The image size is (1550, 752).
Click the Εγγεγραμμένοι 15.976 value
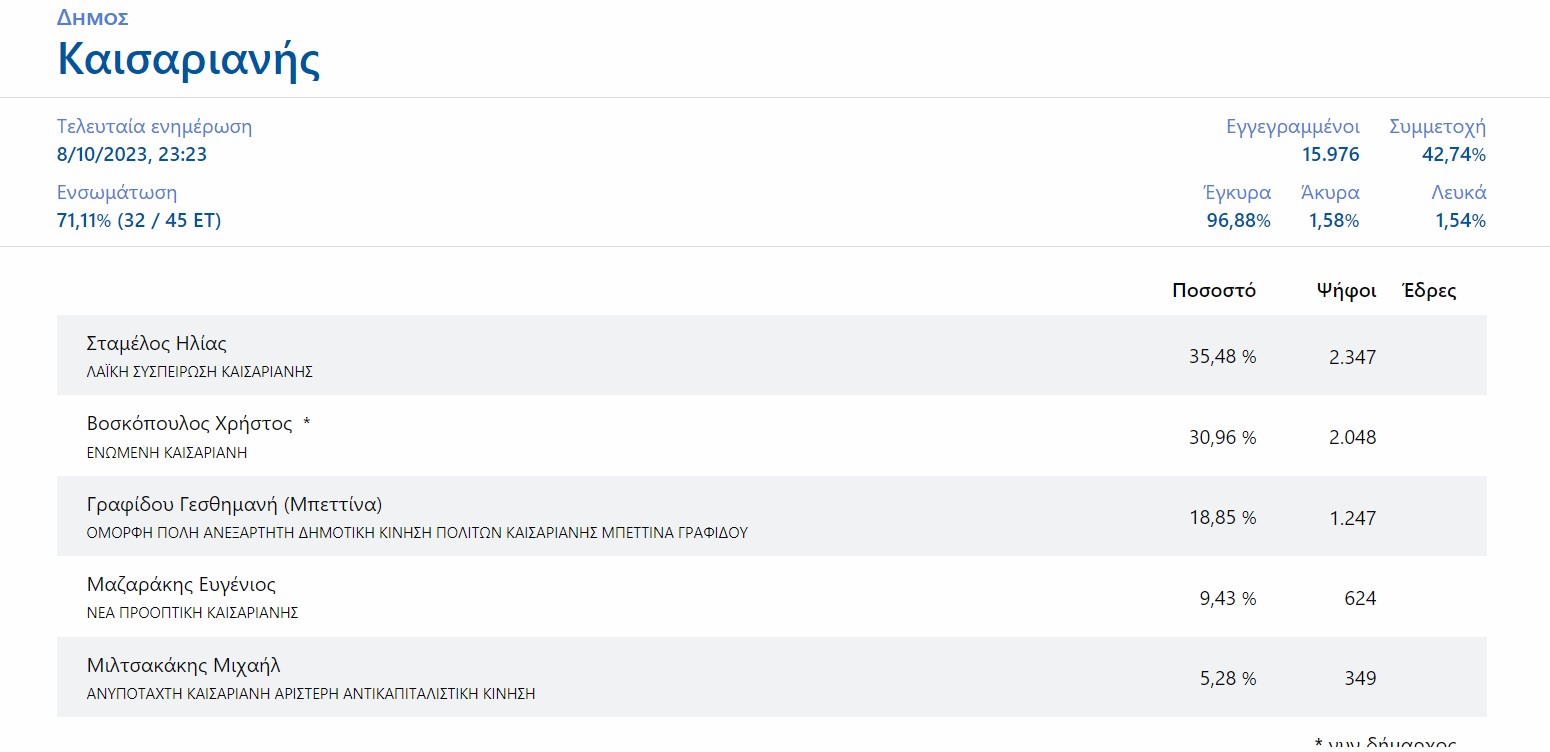(1330, 155)
